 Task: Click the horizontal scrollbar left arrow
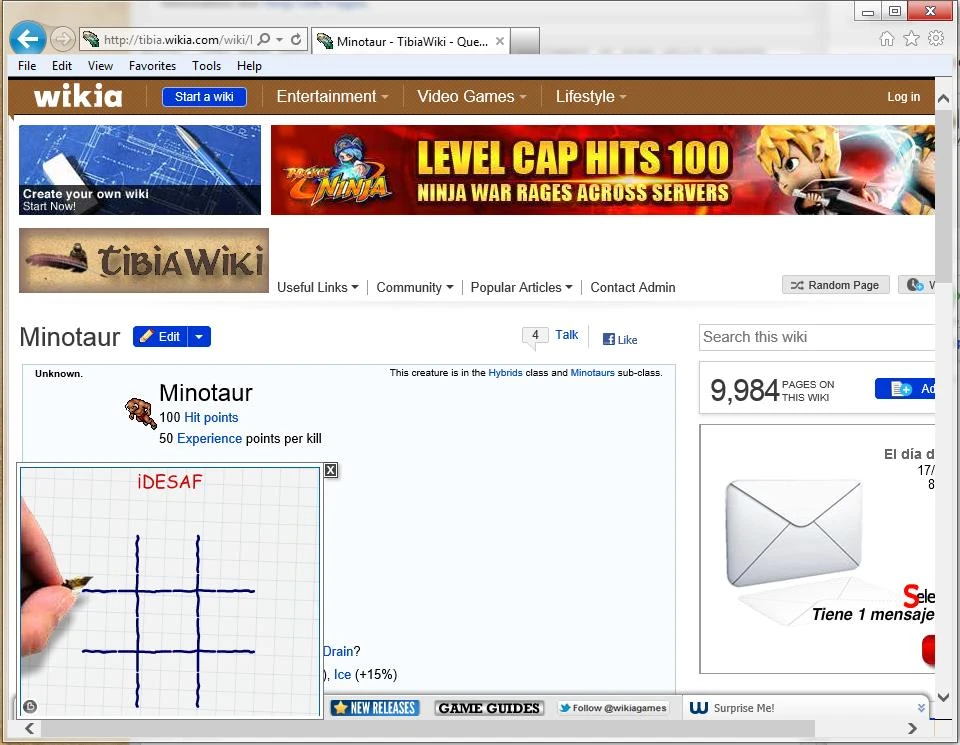(29, 728)
